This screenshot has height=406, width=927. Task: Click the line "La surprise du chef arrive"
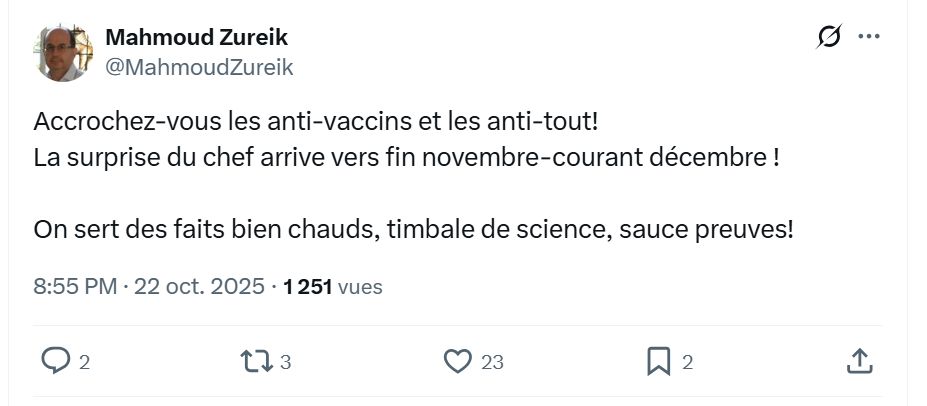pyautogui.click(x=406, y=157)
